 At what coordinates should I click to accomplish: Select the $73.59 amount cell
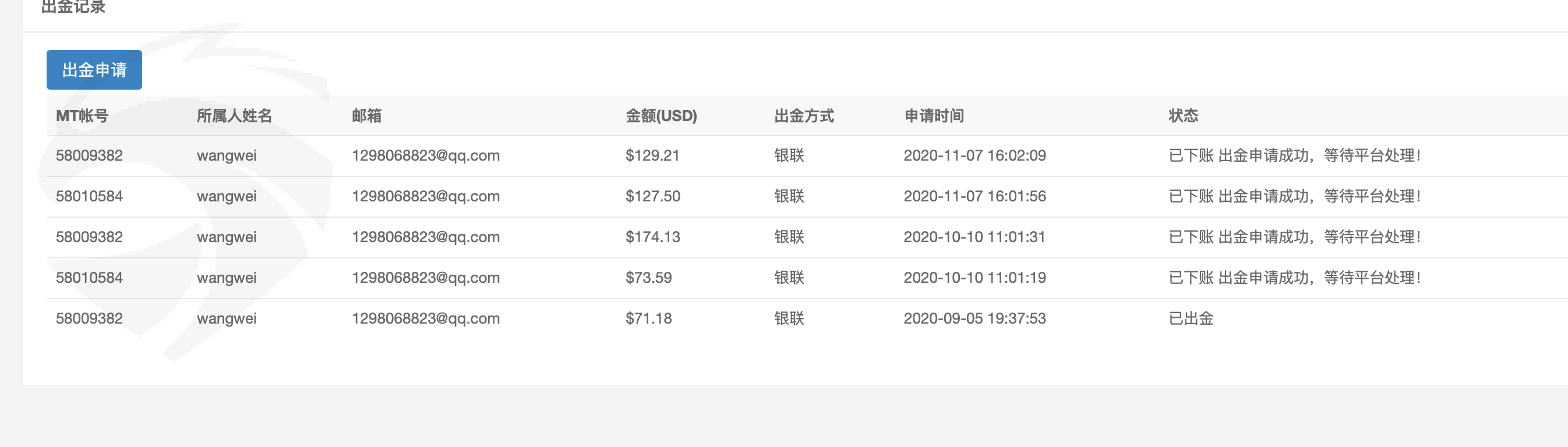tap(648, 278)
